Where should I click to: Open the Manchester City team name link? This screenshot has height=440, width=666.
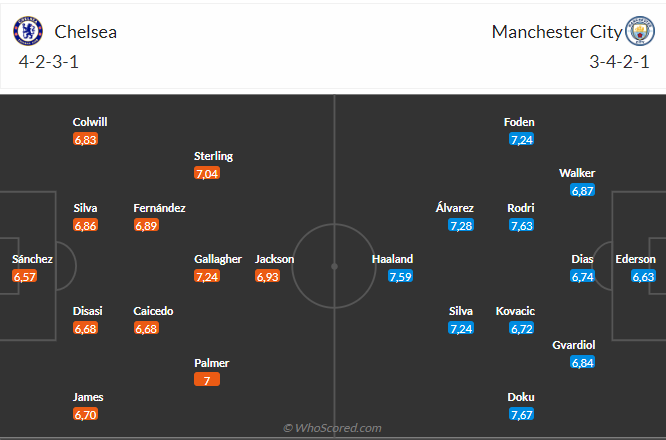click(x=556, y=32)
